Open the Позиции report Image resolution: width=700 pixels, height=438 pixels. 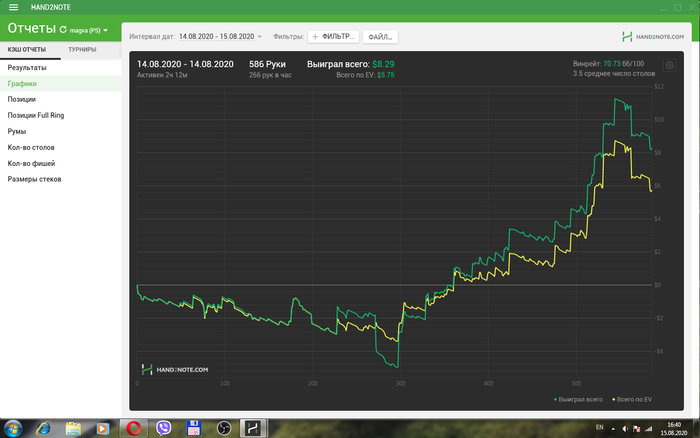[x=61, y=99]
